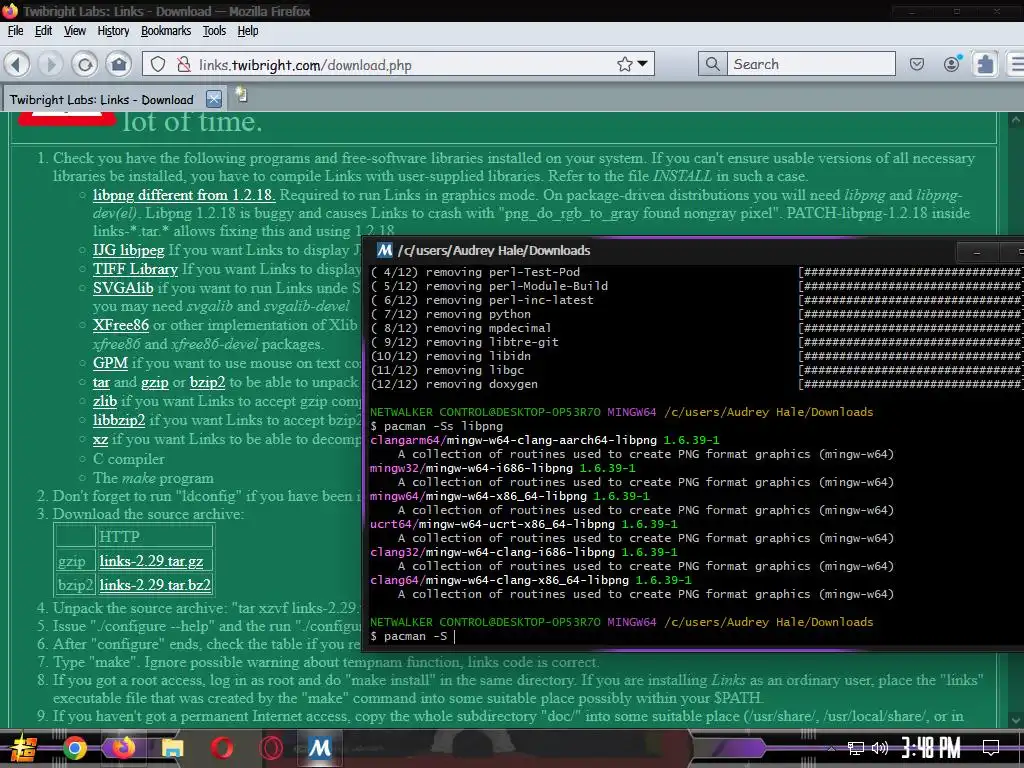Screen dimensions: 1024x768
Task: Open the Firefox account icon
Action: coord(952,63)
